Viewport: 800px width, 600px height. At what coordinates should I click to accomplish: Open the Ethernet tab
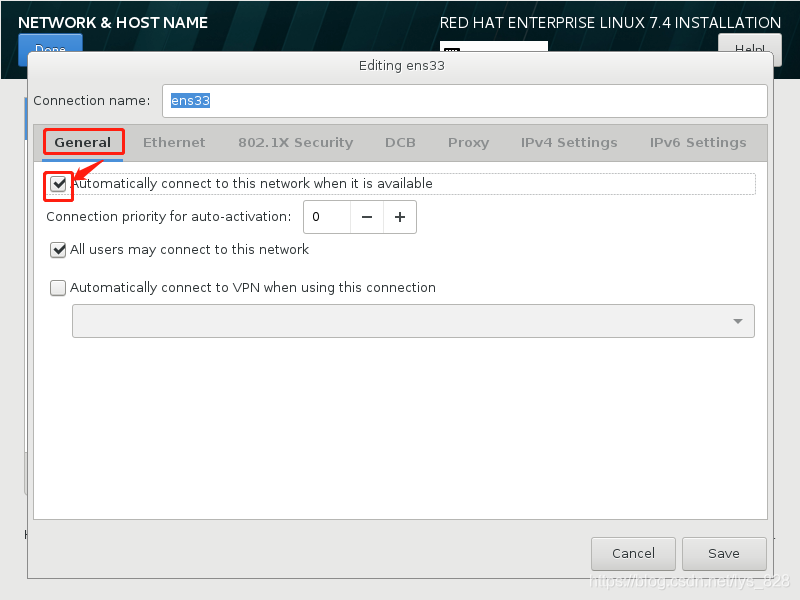174,142
